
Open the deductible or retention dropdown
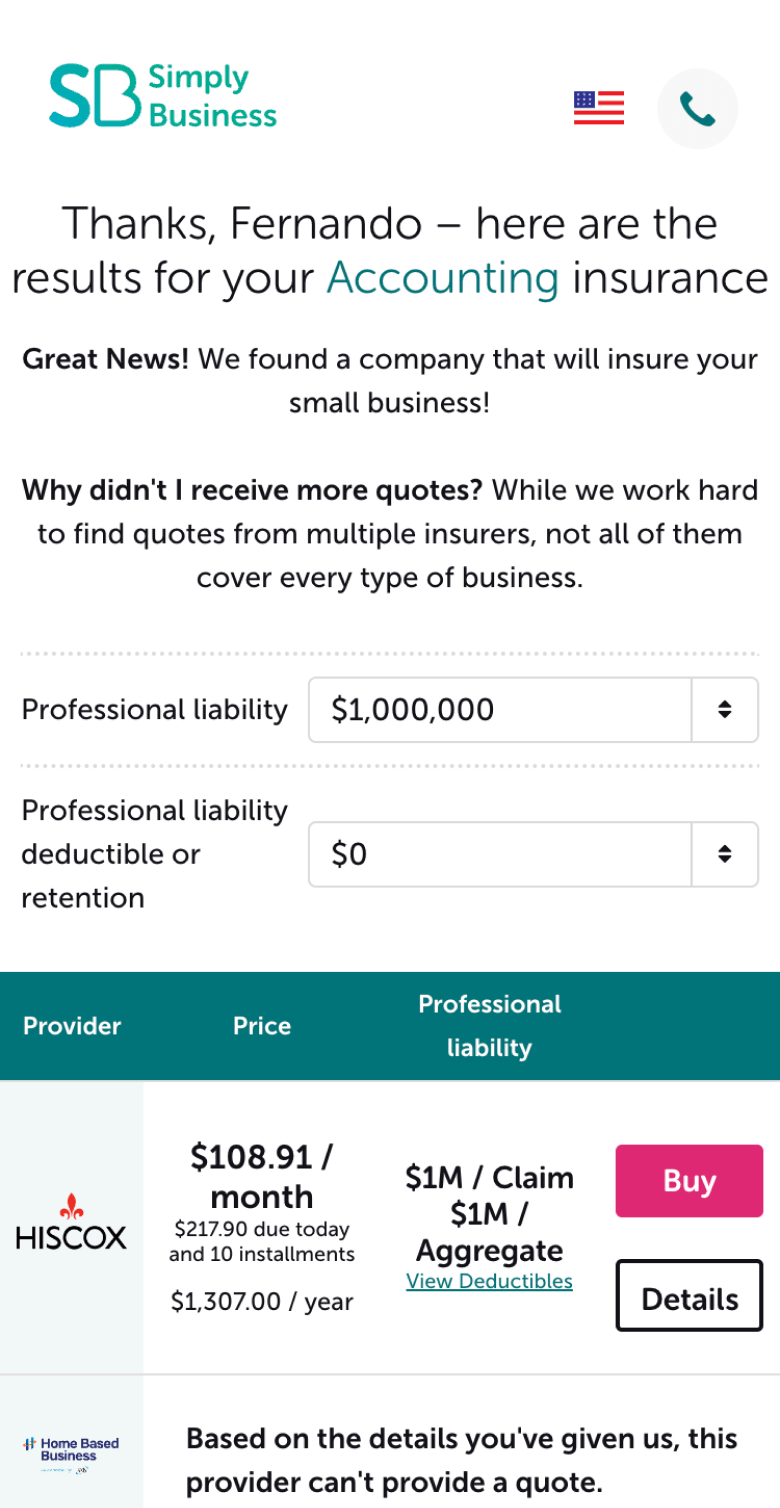500,854
